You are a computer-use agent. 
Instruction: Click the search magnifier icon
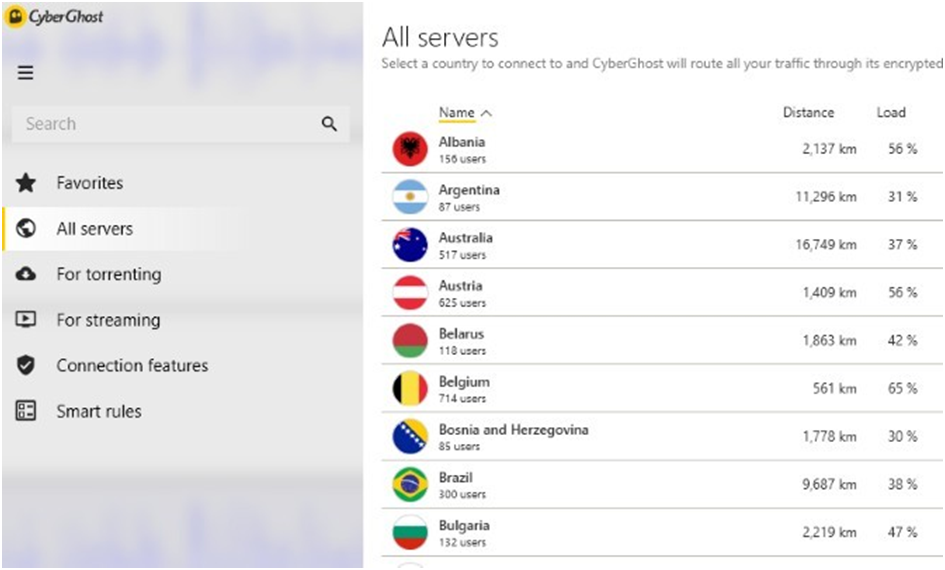click(329, 124)
